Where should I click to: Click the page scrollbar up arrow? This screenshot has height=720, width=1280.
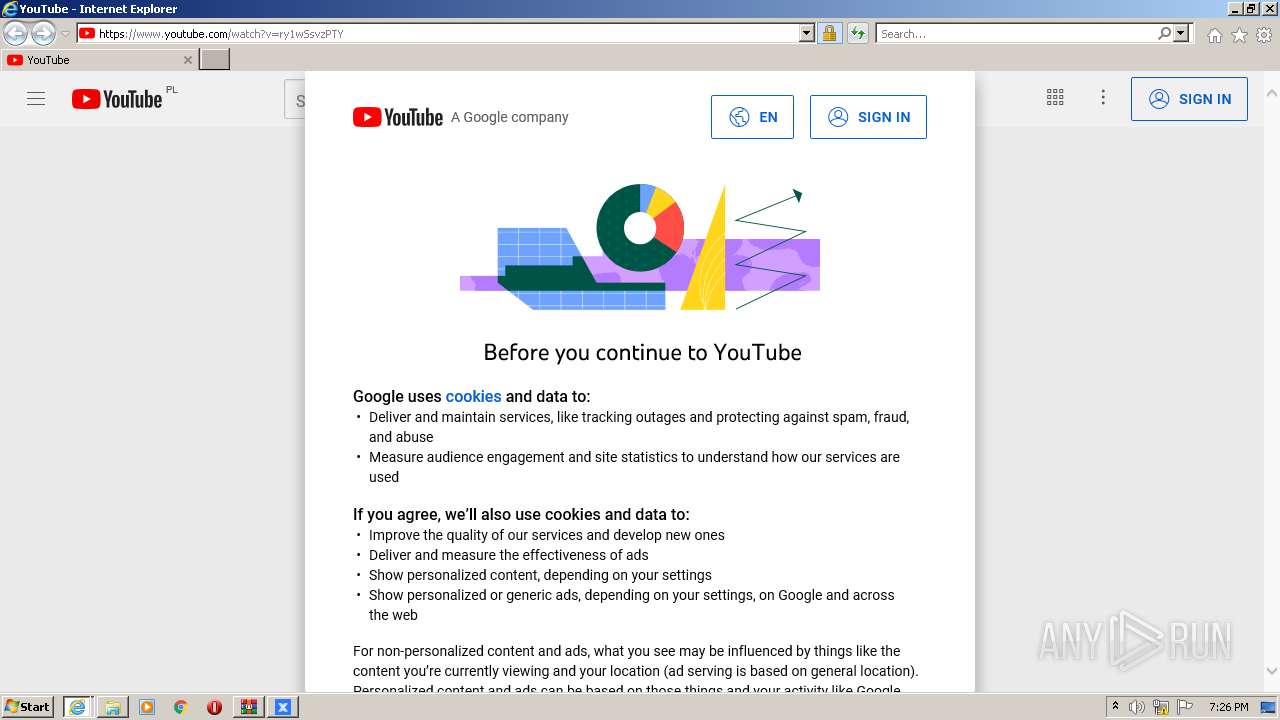(x=1272, y=93)
